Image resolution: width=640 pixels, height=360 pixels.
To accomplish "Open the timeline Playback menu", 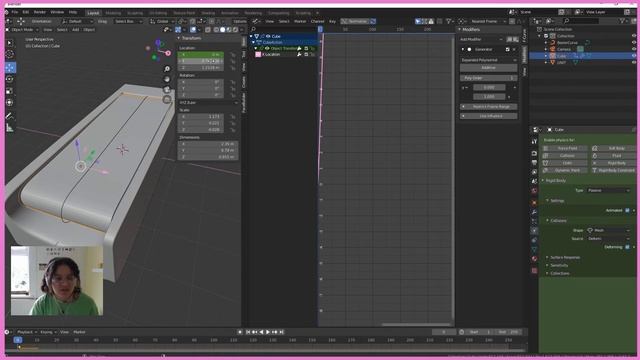I will (27, 332).
